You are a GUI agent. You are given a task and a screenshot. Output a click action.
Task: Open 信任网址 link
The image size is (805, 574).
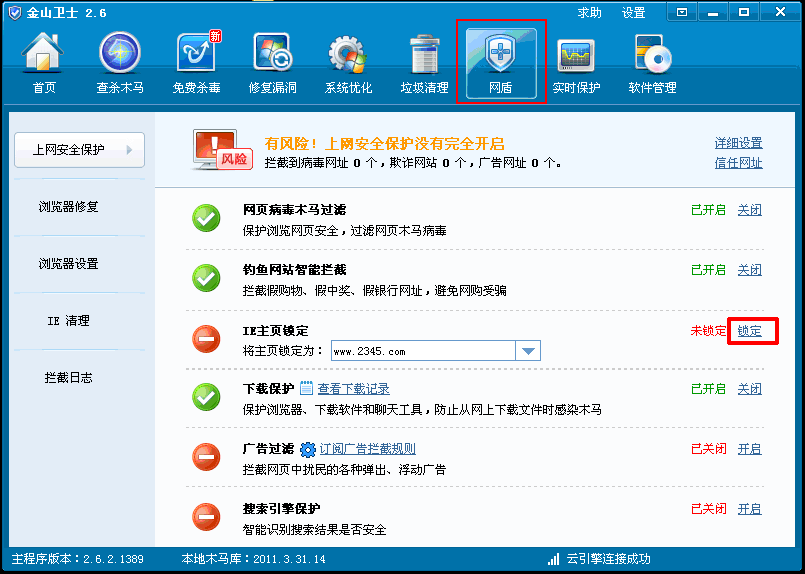[x=738, y=163]
